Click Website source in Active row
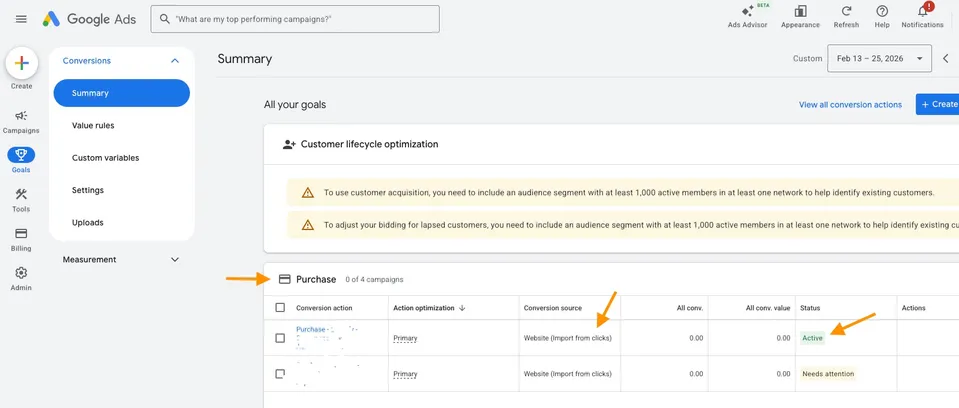 pos(568,338)
